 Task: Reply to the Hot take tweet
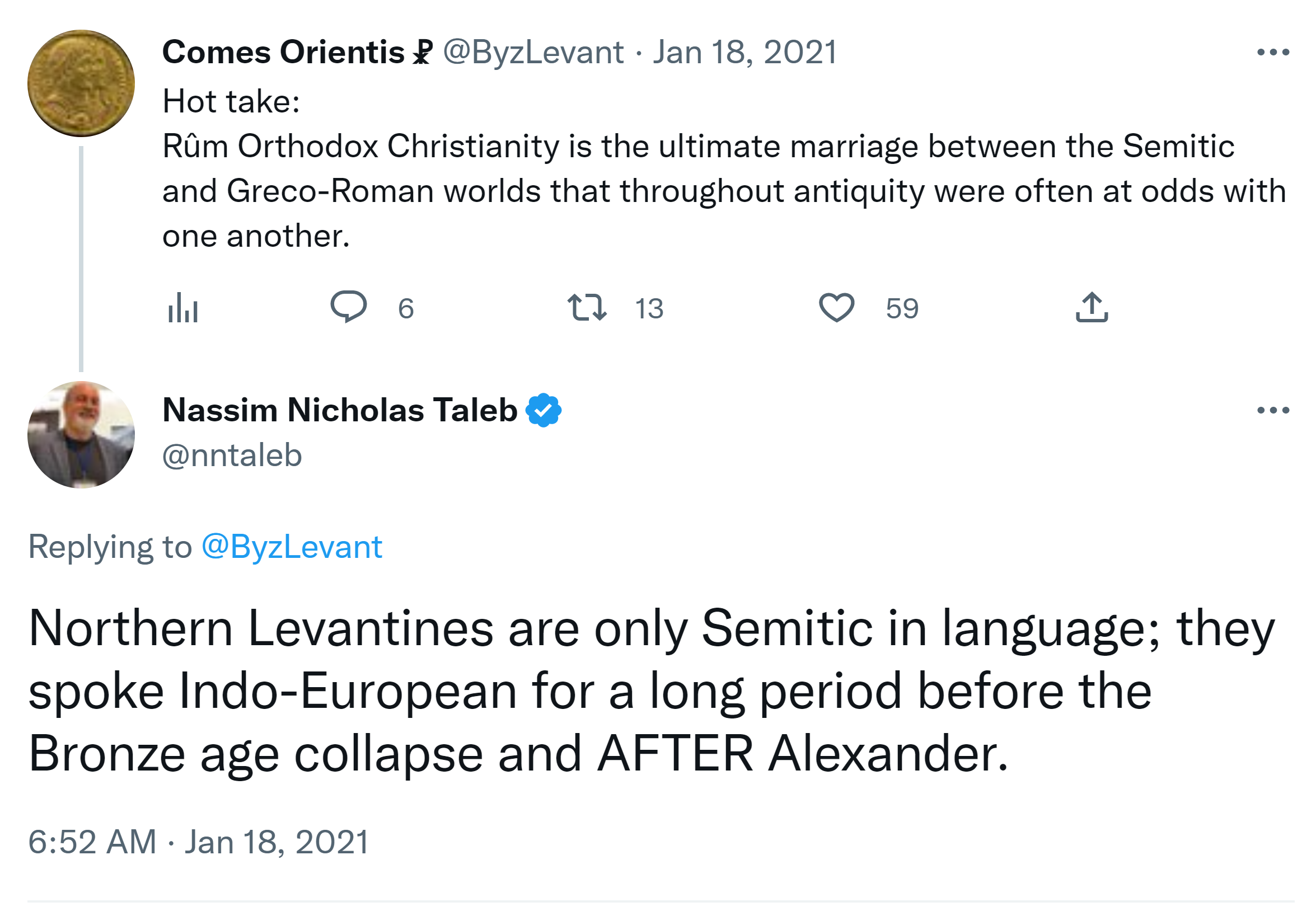(349, 307)
